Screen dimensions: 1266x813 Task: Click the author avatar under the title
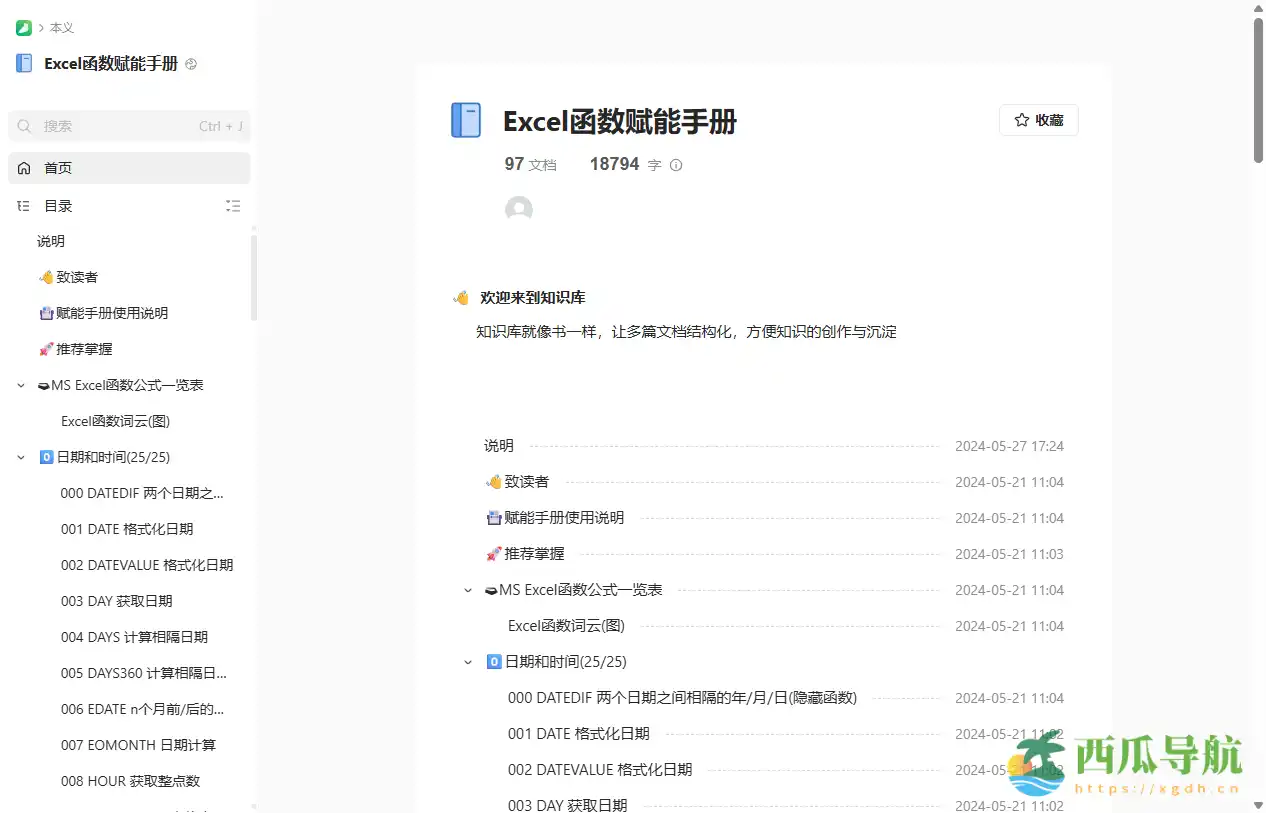click(x=518, y=208)
